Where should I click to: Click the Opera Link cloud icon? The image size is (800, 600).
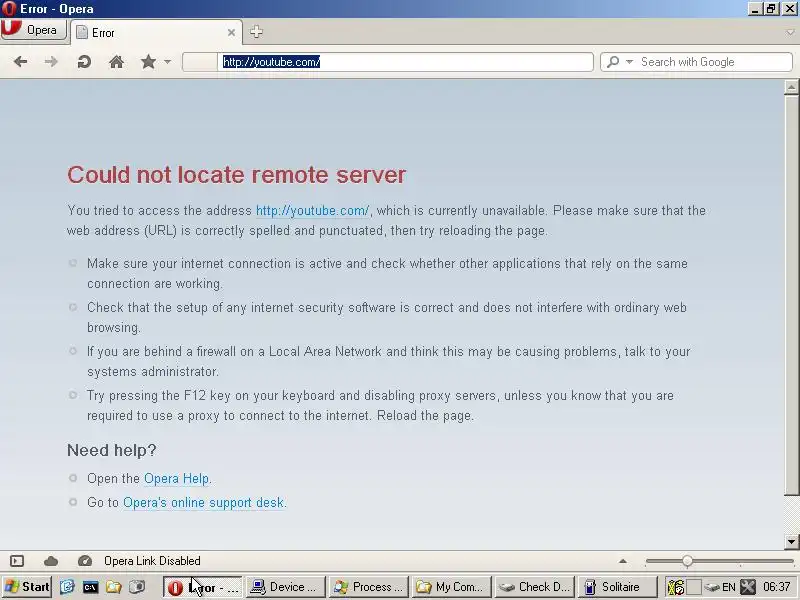[x=51, y=561]
